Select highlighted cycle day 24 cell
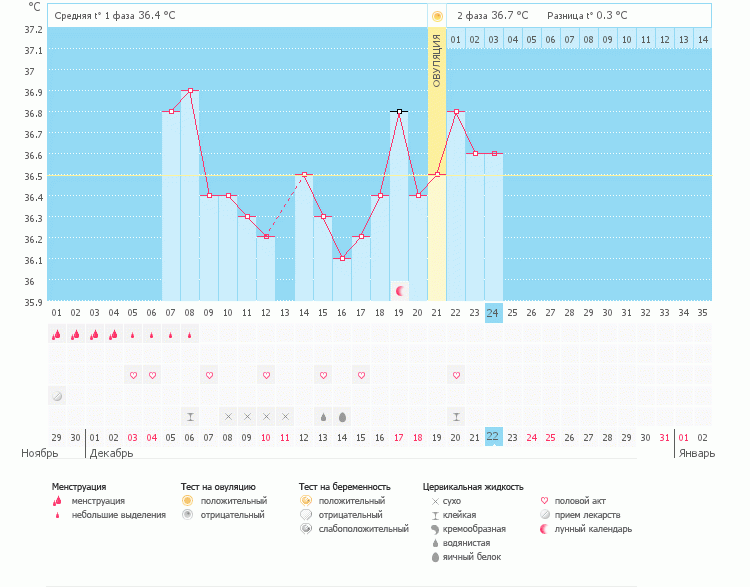750x587 pixels. click(x=494, y=312)
